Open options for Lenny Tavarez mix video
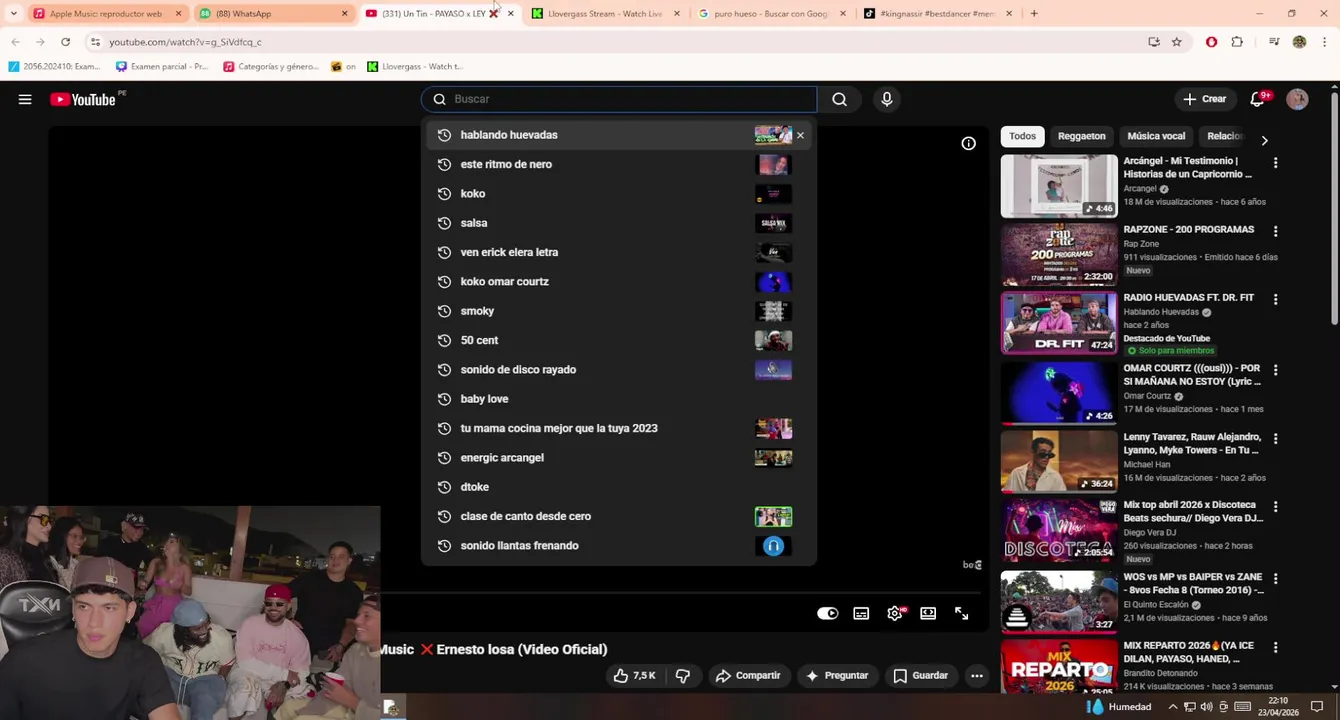 [x=1275, y=439]
